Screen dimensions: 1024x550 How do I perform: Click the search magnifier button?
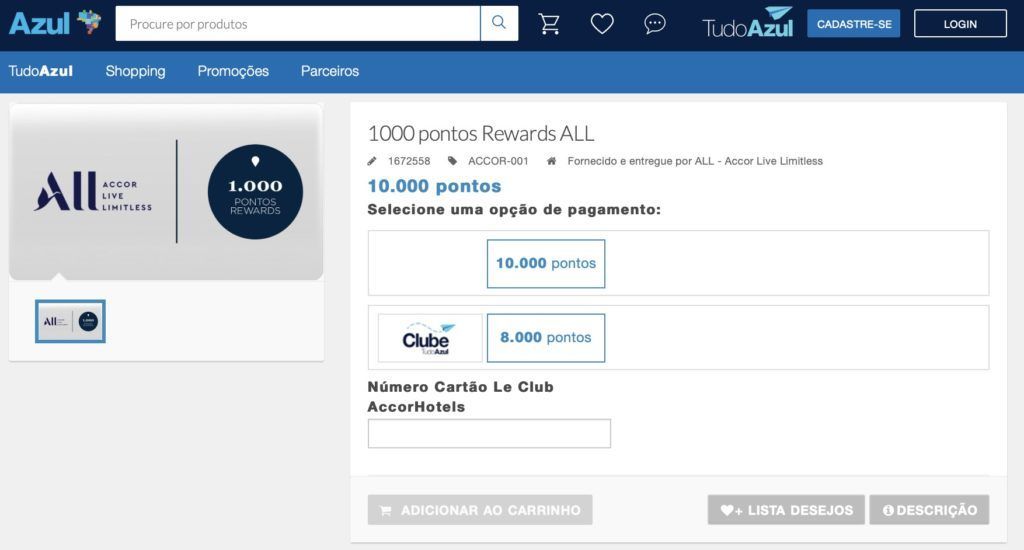pyautogui.click(x=499, y=24)
